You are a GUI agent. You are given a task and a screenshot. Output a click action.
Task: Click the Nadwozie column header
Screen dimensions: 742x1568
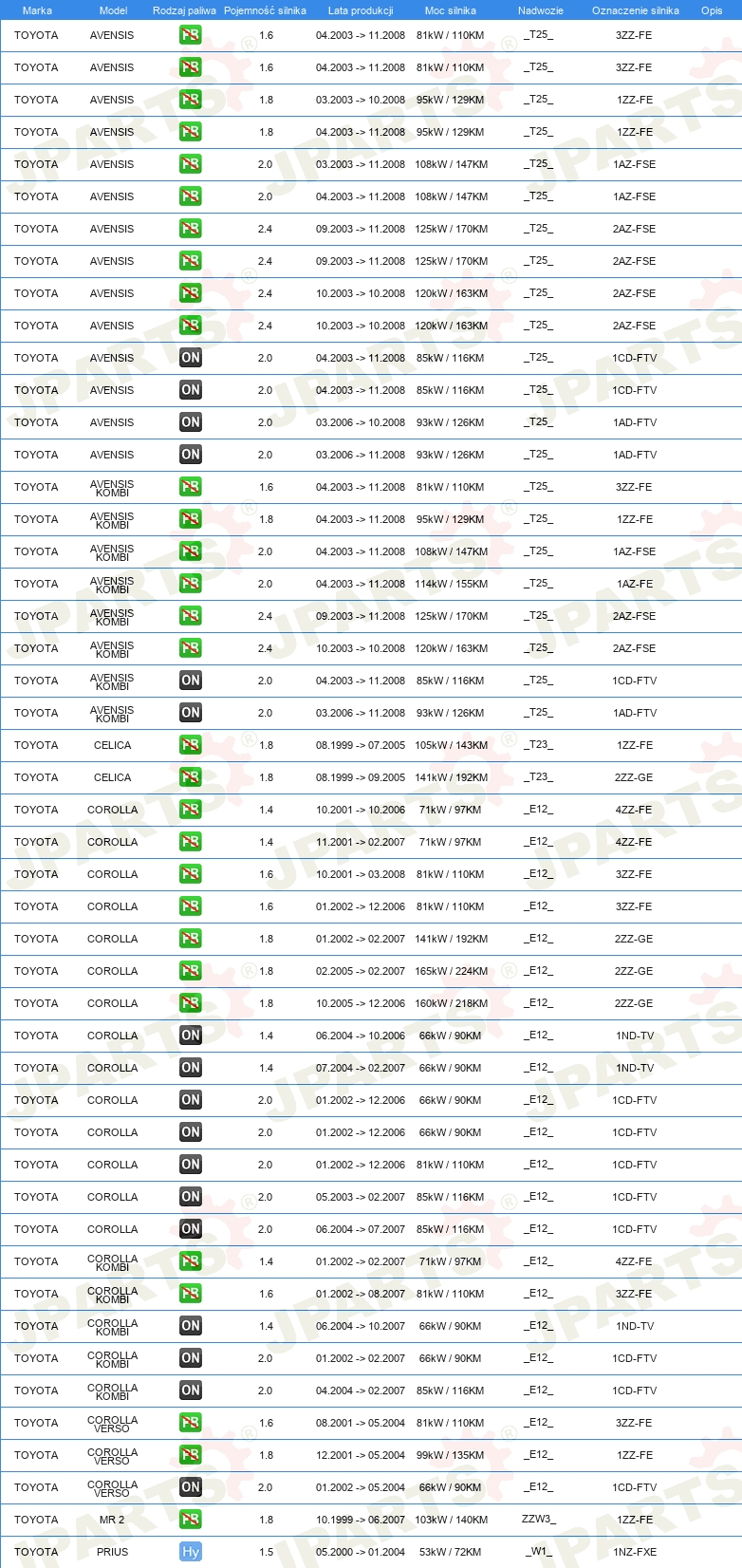(541, 10)
